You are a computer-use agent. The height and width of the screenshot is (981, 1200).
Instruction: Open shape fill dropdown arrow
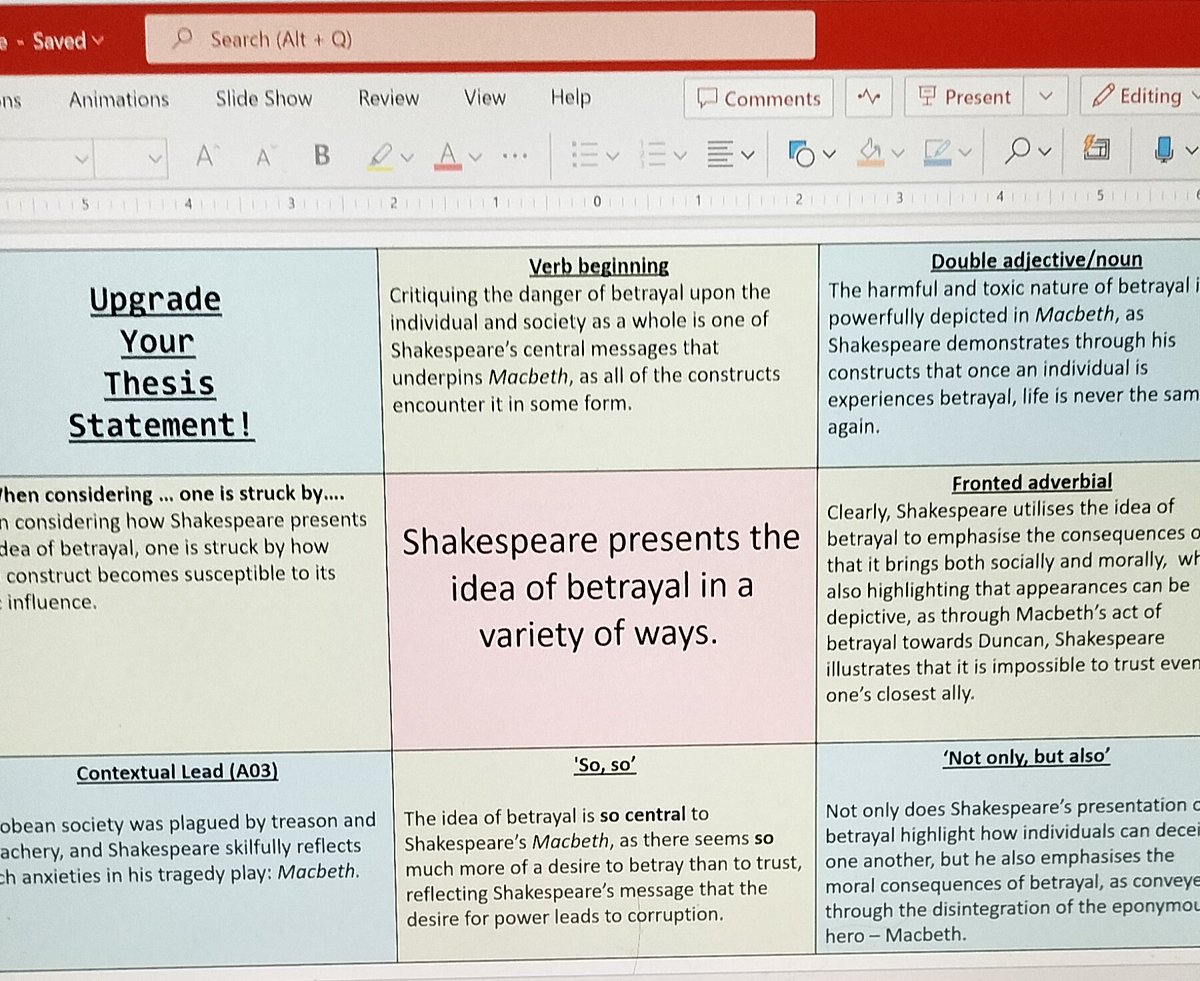(898, 153)
